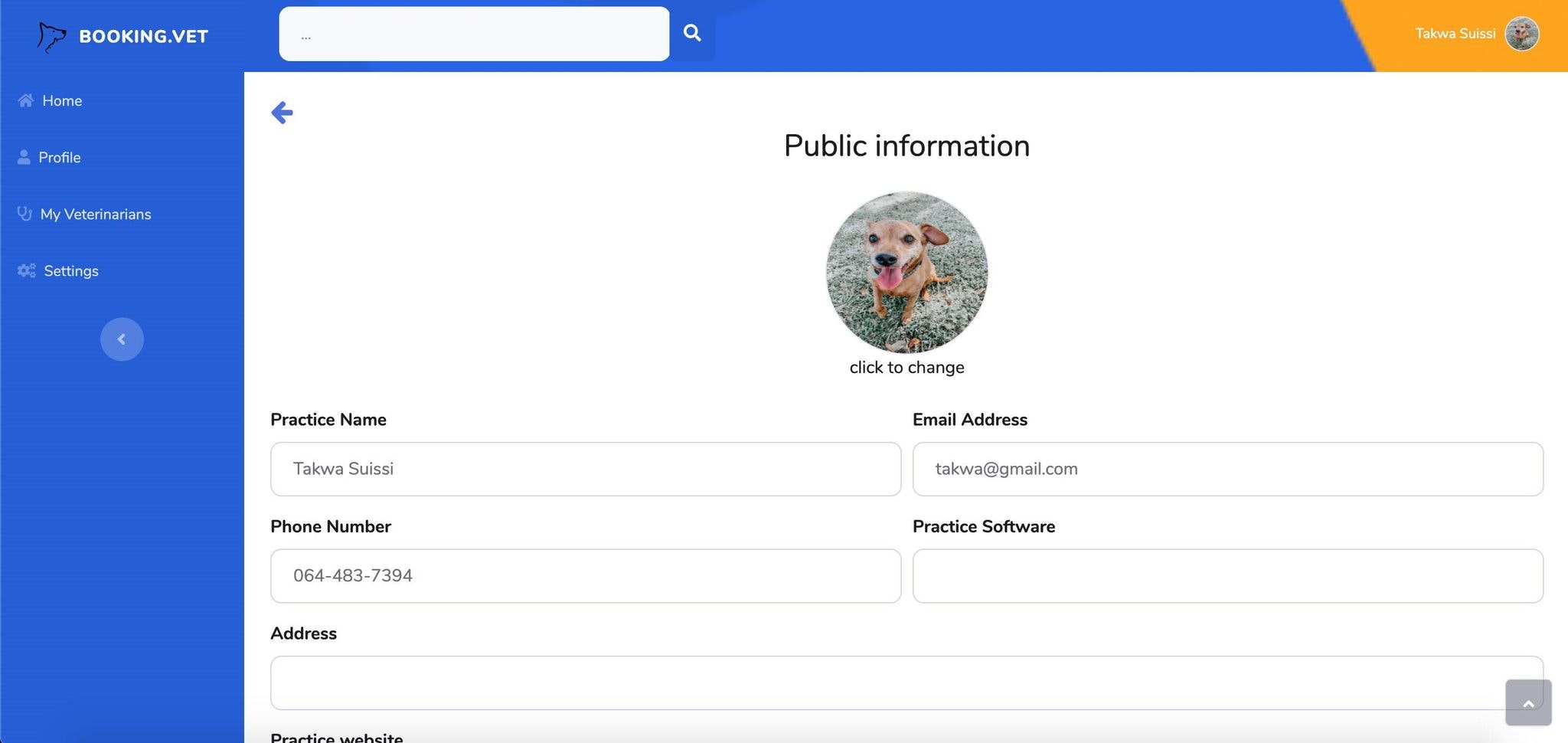This screenshot has width=1568, height=743.
Task: Click the stethoscope icon beside My Veterinarians
Action: (x=24, y=214)
